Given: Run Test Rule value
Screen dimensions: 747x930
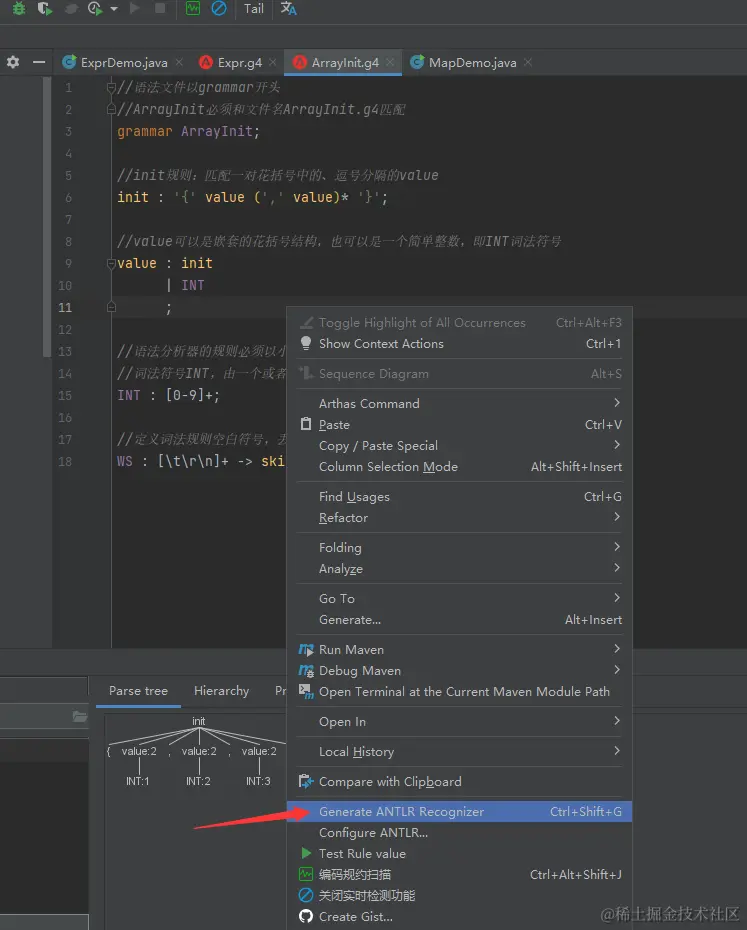Looking at the screenshot, I should [x=459, y=853].
